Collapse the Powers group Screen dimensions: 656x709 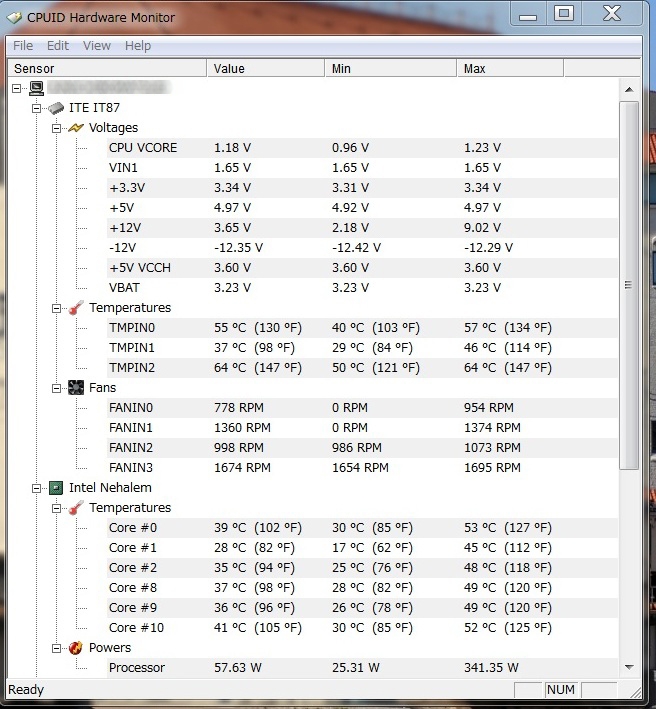57,648
